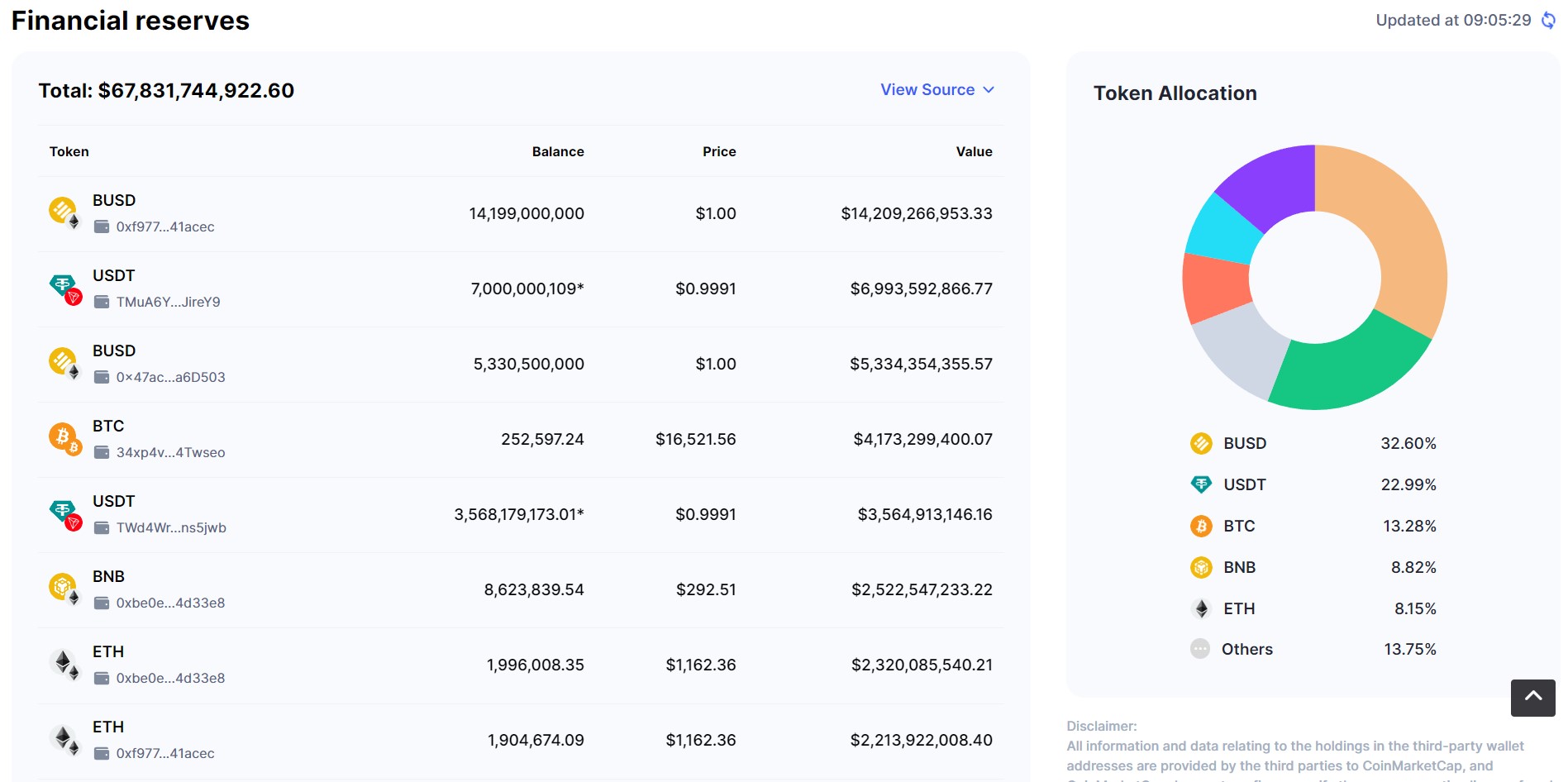1568x782 pixels.
Task: Click the Total reserves value text
Action: (x=165, y=90)
